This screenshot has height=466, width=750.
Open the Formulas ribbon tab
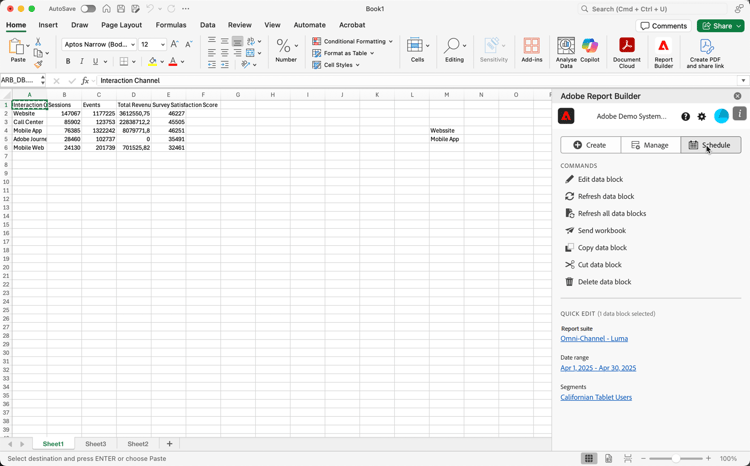click(171, 25)
